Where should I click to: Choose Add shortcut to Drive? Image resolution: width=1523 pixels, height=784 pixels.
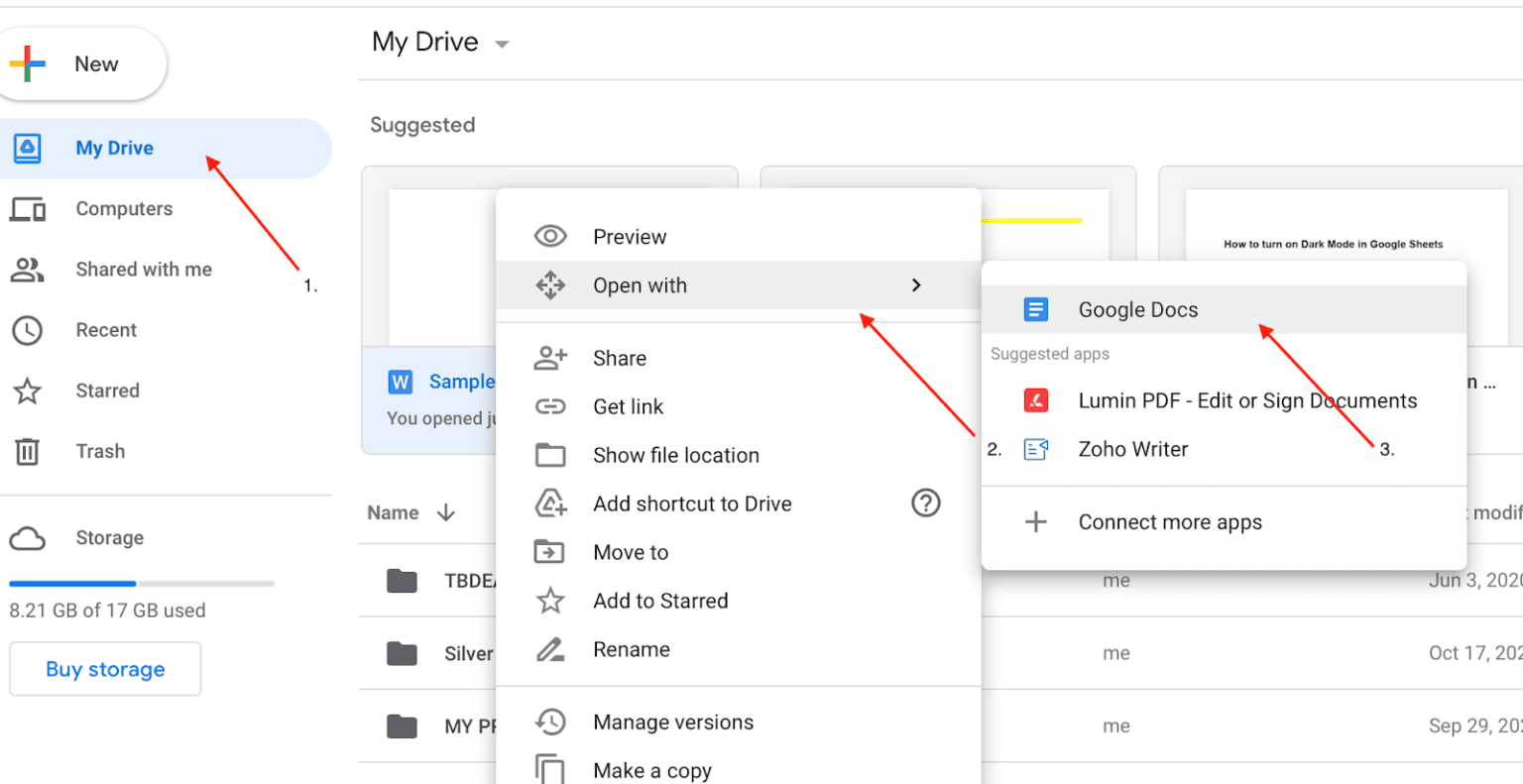click(x=739, y=504)
